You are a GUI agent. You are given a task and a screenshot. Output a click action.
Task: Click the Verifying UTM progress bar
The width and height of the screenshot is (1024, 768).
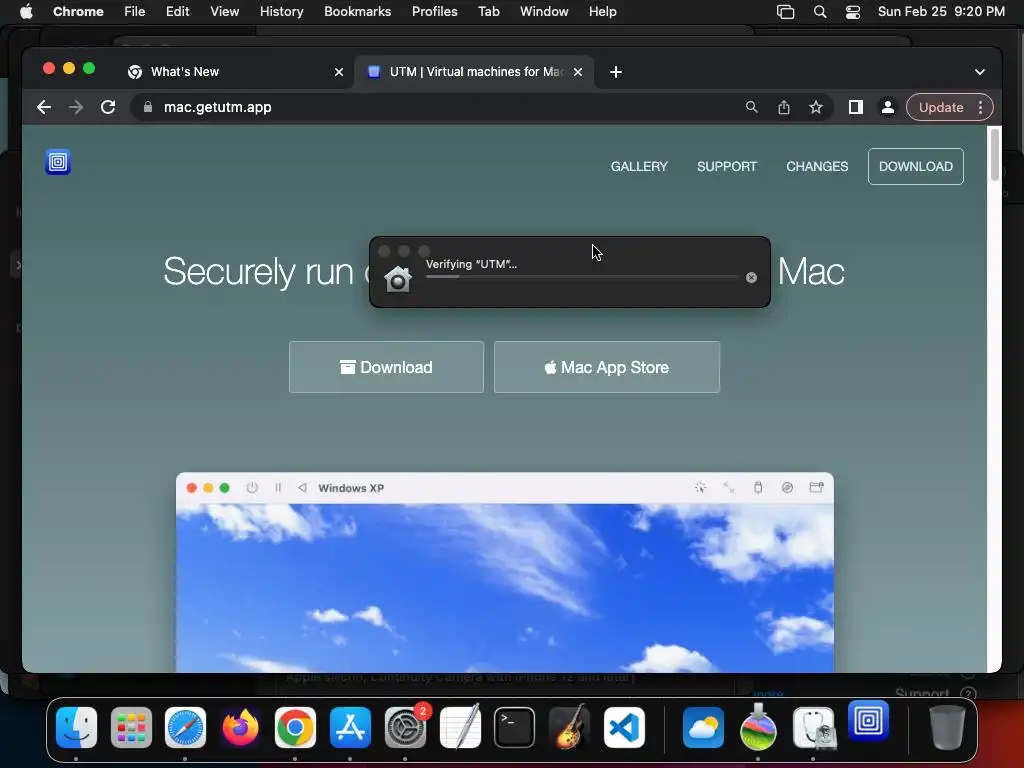[582, 277]
